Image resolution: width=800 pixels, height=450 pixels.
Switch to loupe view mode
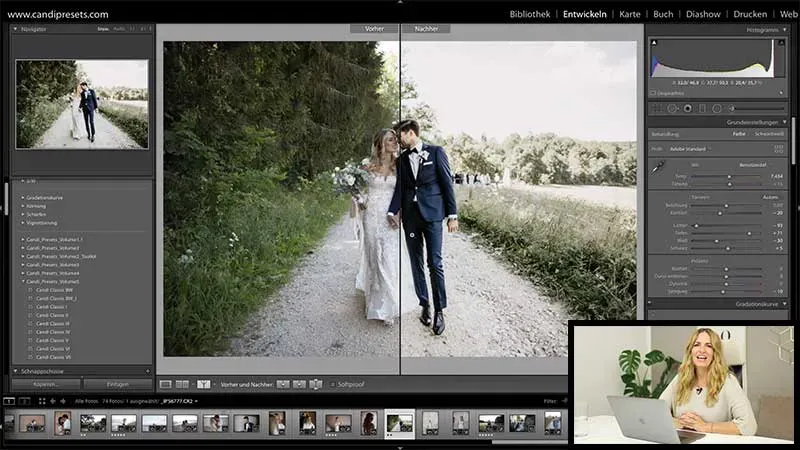pyautogui.click(x=166, y=384)
